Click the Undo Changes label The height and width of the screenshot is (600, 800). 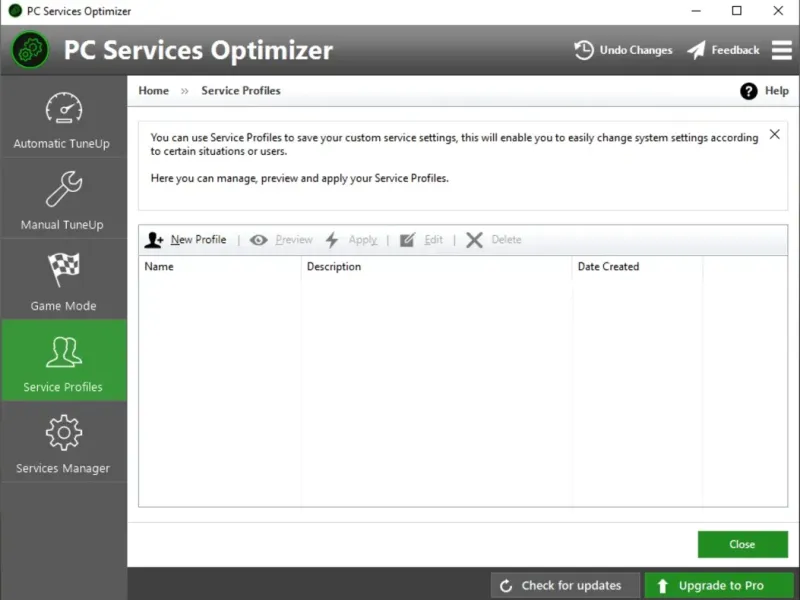636,50
